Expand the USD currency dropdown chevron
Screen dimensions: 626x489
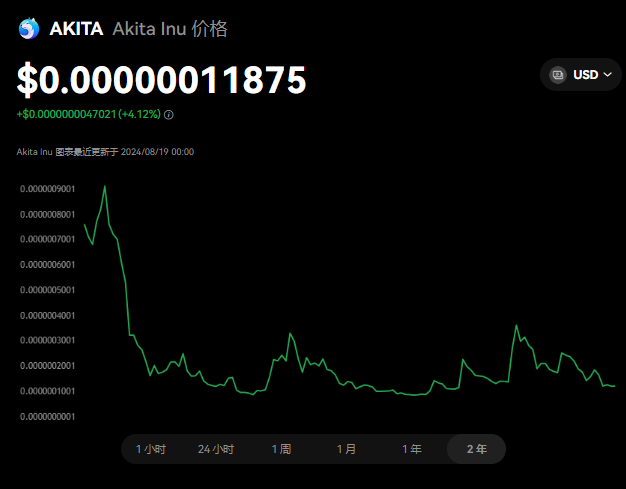pyautogui.click(x=607, y=75)
